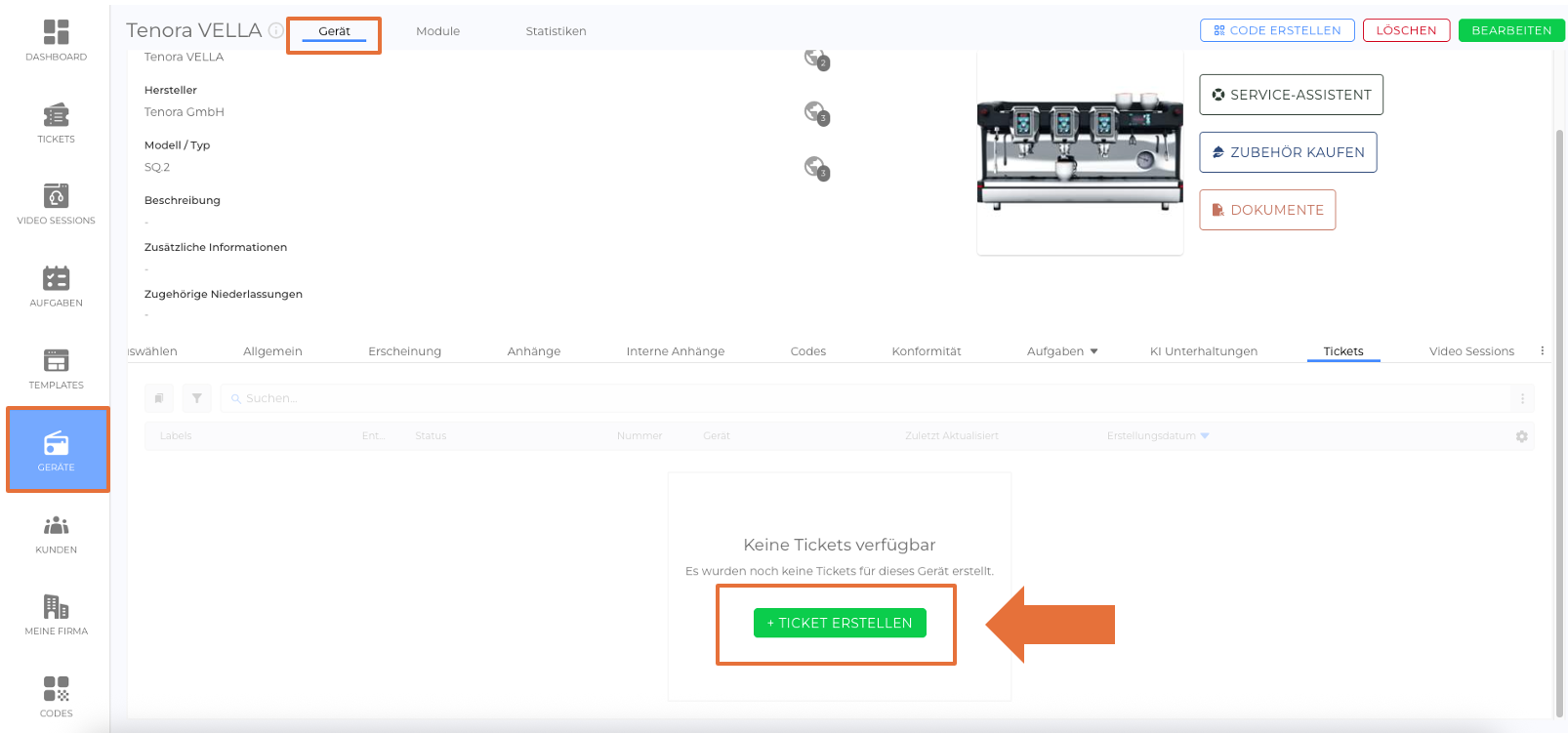Click translation globe icon beside Hersteller
This screenshot has width=1568, height=733.
(815, 113)
